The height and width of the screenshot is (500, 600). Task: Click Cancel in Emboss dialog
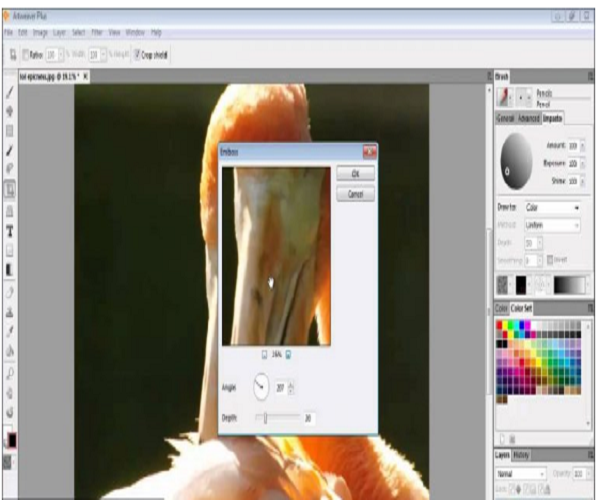click(x=355, y=194)
